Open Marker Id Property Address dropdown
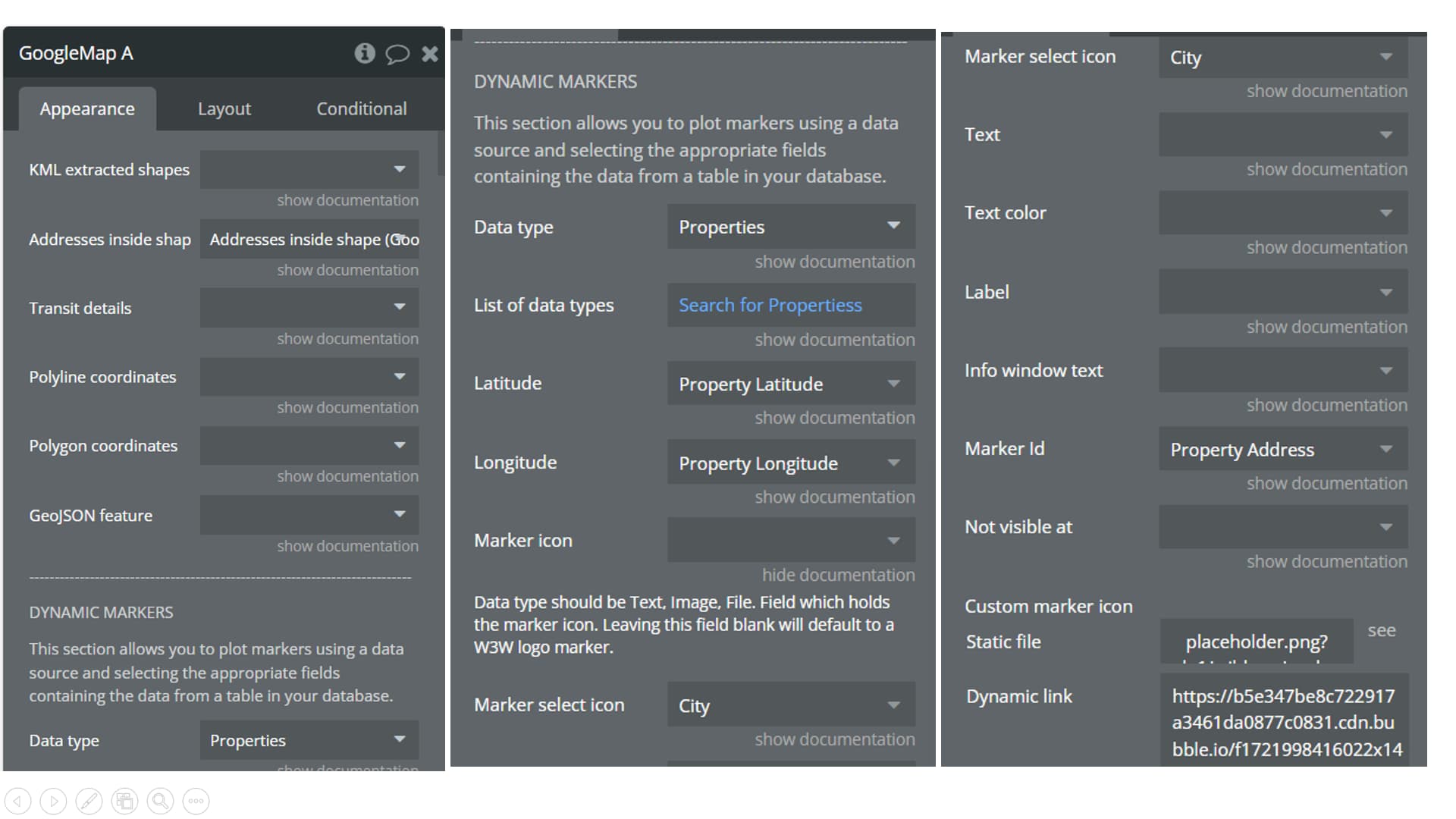The width and height of the screenshot is (1456, 819). click(x=1282, y=449)
